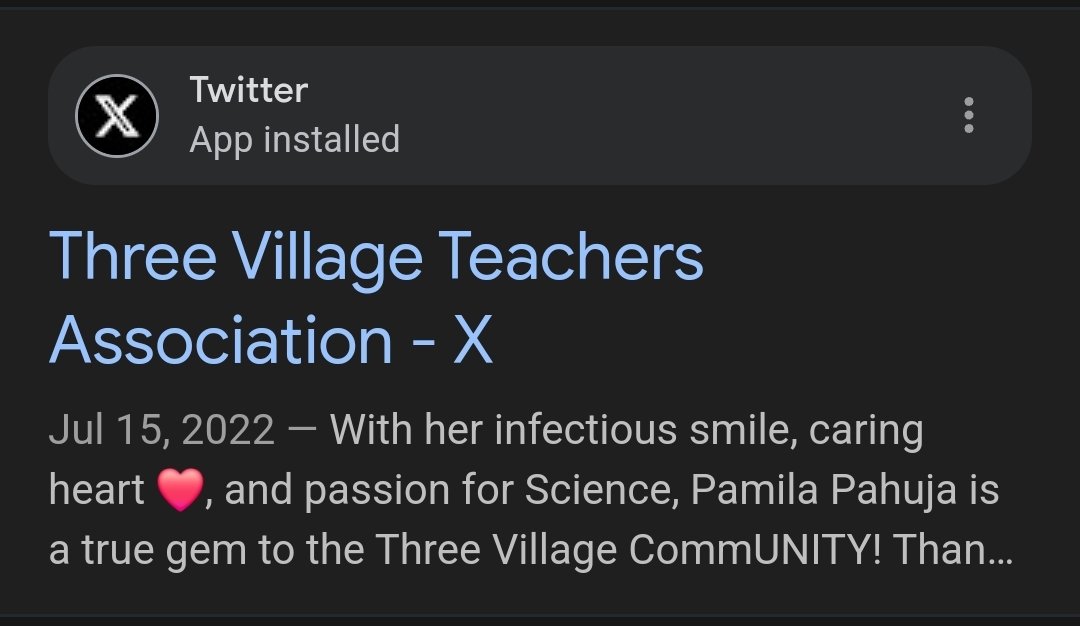Click the word "Village" in the blue title

coord(329,256)
